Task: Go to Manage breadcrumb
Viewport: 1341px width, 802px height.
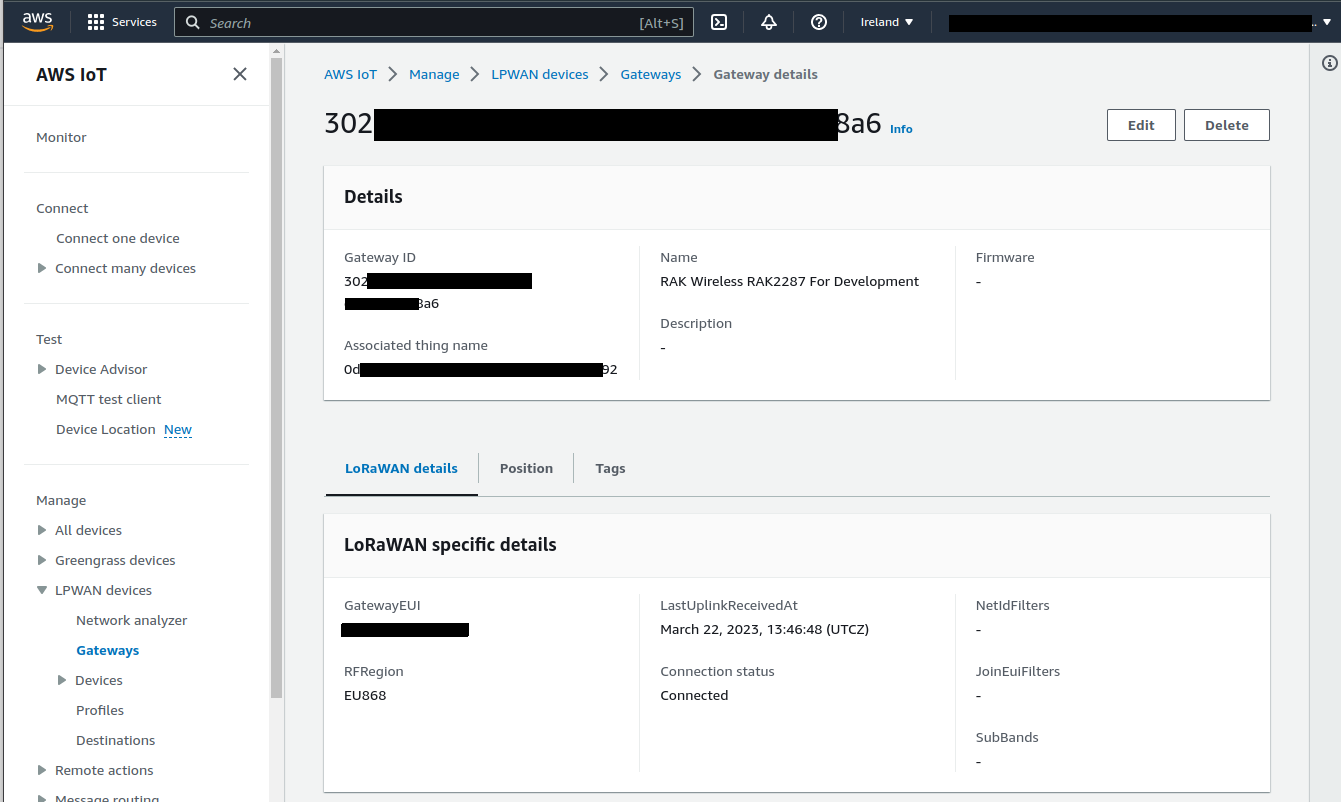Action: click(x=434, y=74)
